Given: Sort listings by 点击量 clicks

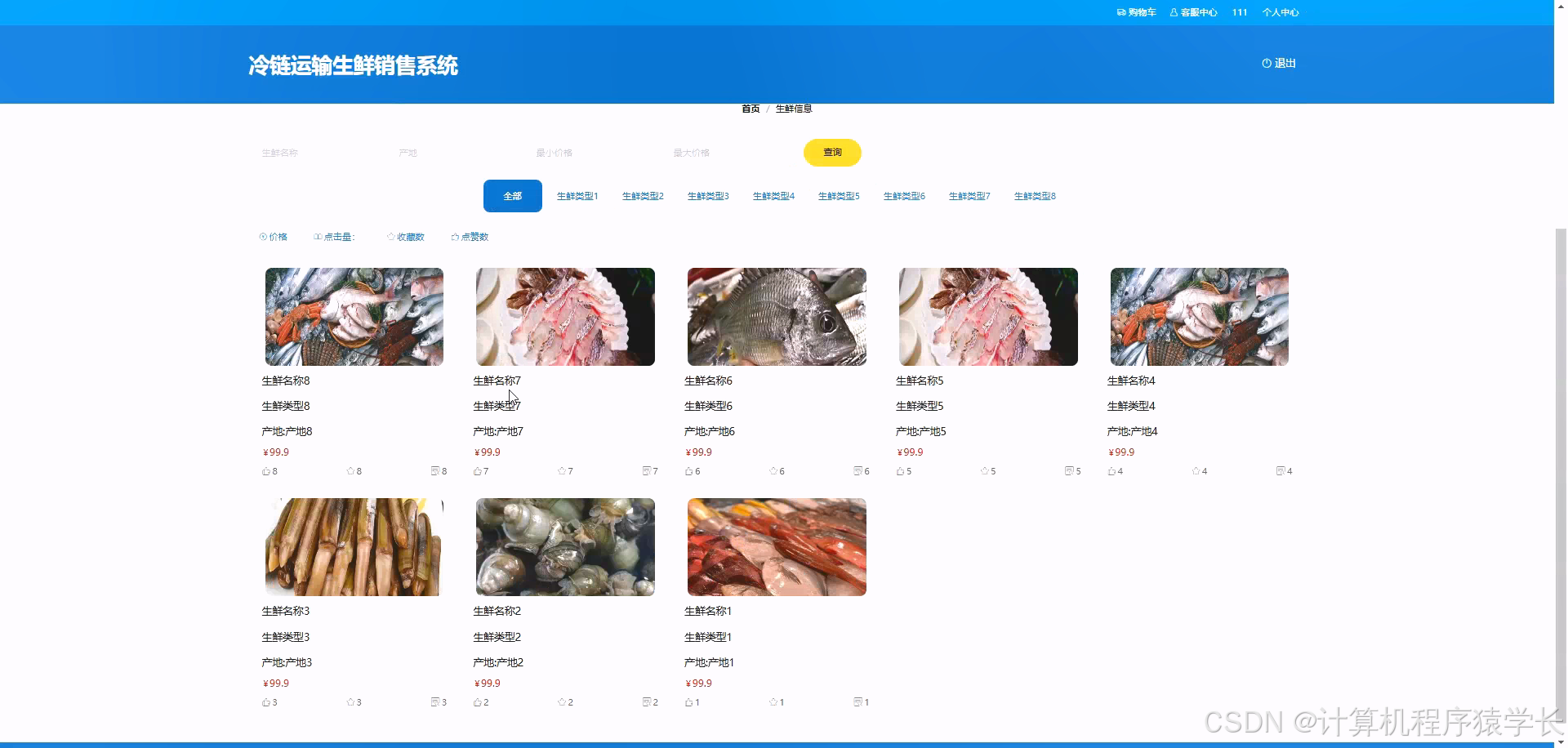Looking at the screenshot, I should tap(335, 236).
